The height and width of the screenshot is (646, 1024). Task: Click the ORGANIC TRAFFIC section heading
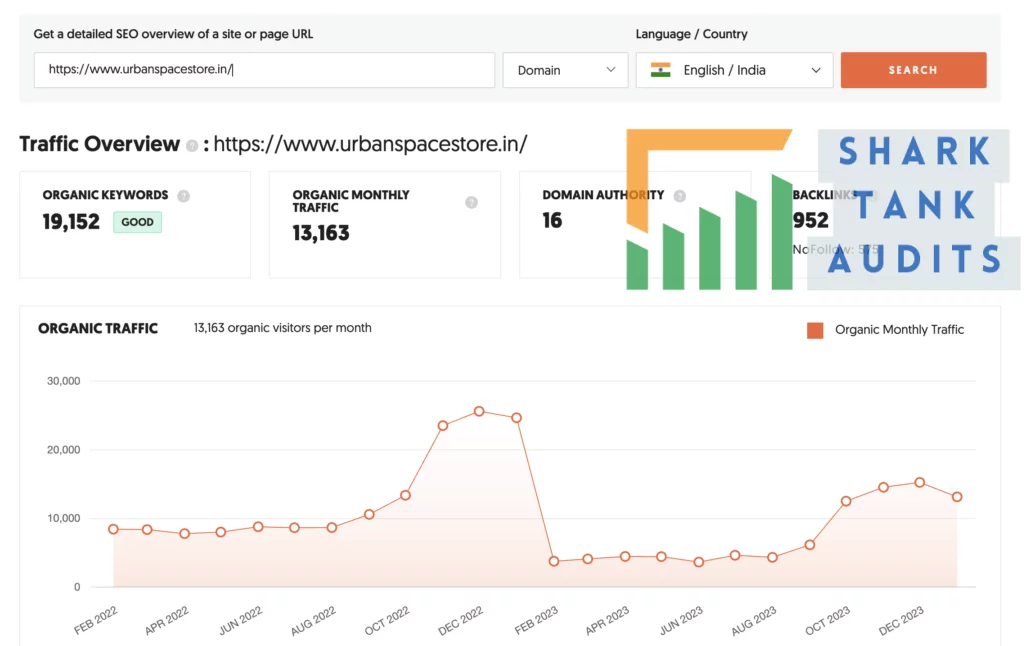pos(98,329)
